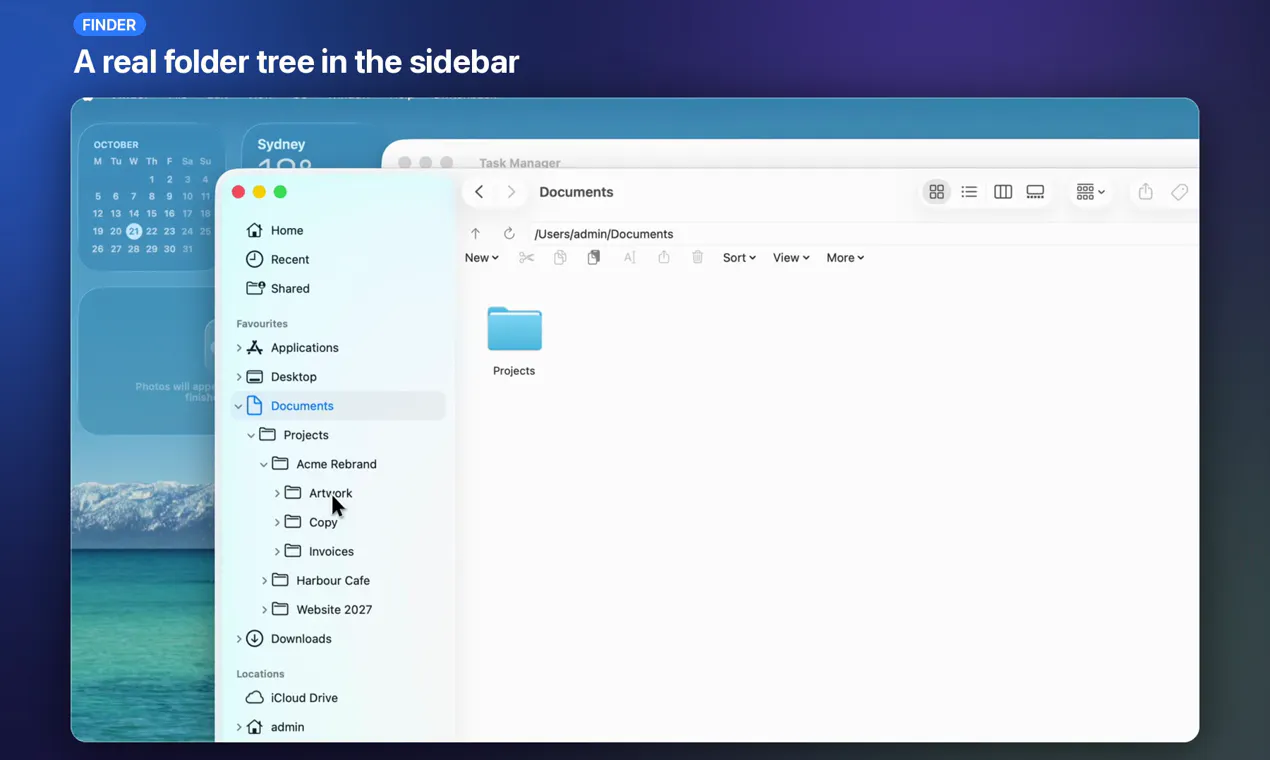1270x760 pixels.
Task: Click the Share icon left of the trash
Action: pos(664,258)
